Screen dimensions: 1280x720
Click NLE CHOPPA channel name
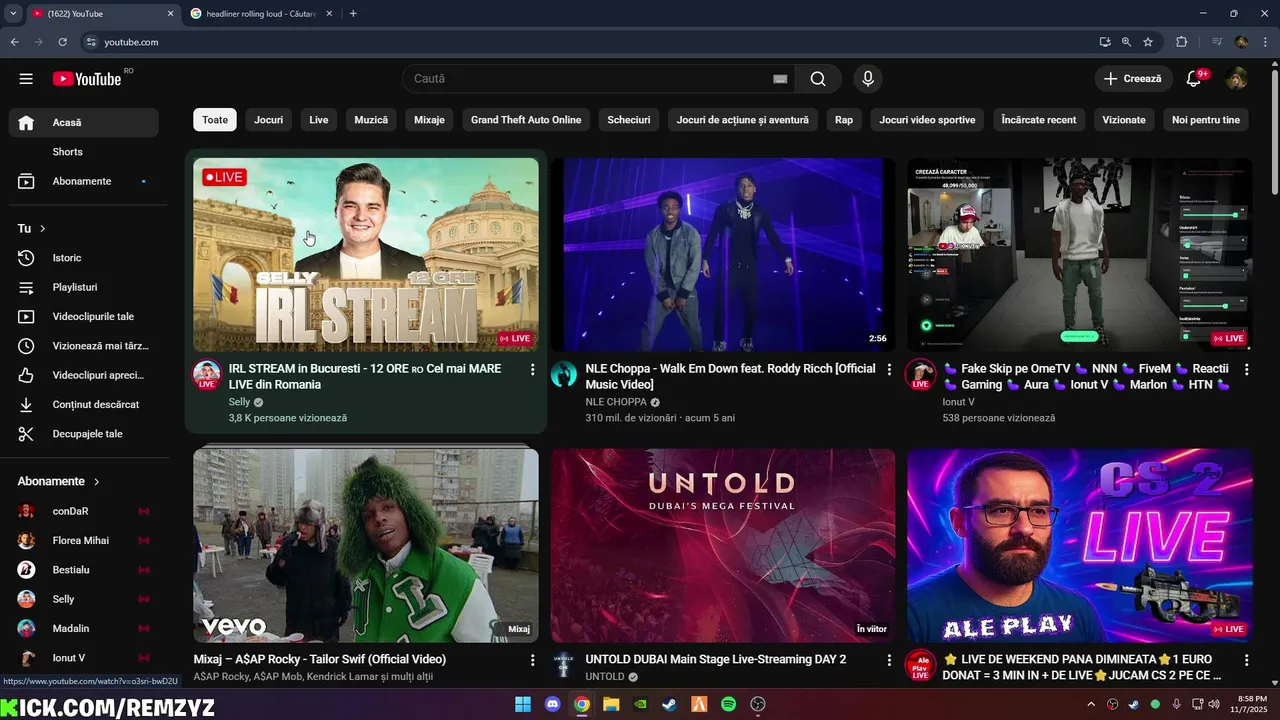pyautogui.click(x=616, y=402)
